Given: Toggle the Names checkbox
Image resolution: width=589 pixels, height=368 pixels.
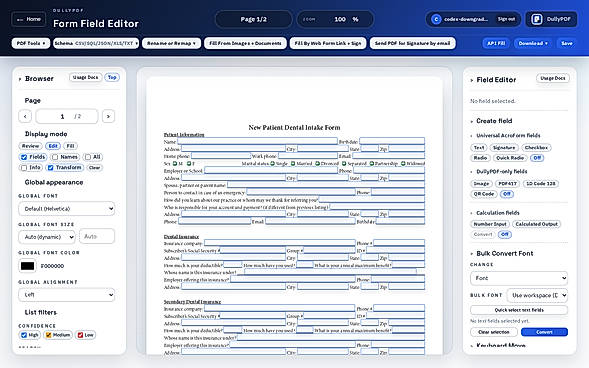Looking at the screenshot, I should coord(55,157).
